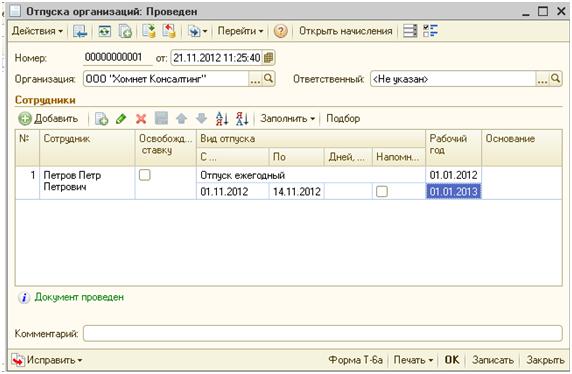Image resolution: width=572 pixels, height=374 pixels.
Task: Click the Подбор button
Action: coord(343,119)
